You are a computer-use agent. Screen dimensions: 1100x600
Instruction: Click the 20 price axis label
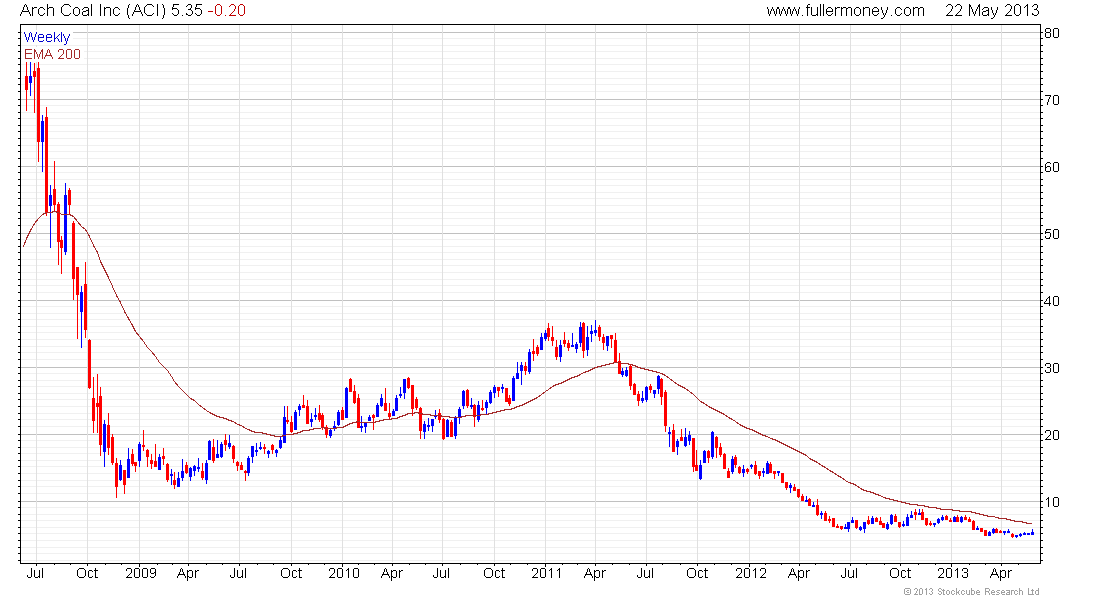(1052, 435)
